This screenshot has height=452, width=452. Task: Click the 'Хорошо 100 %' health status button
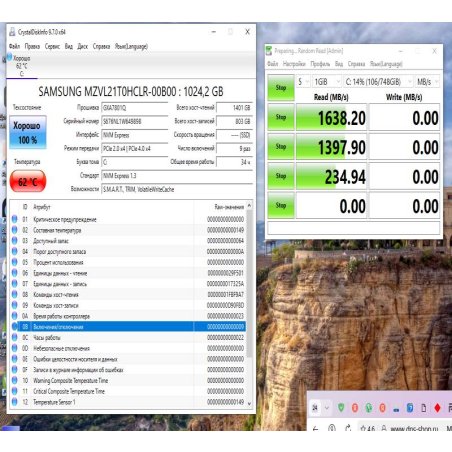28,132
